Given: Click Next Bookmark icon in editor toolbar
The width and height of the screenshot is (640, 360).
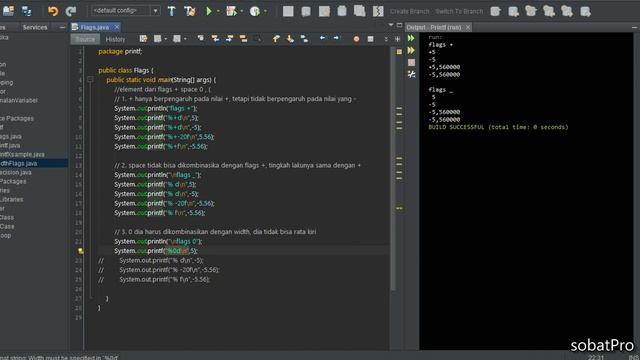Looking at the screenshot, I should point(290,39).
